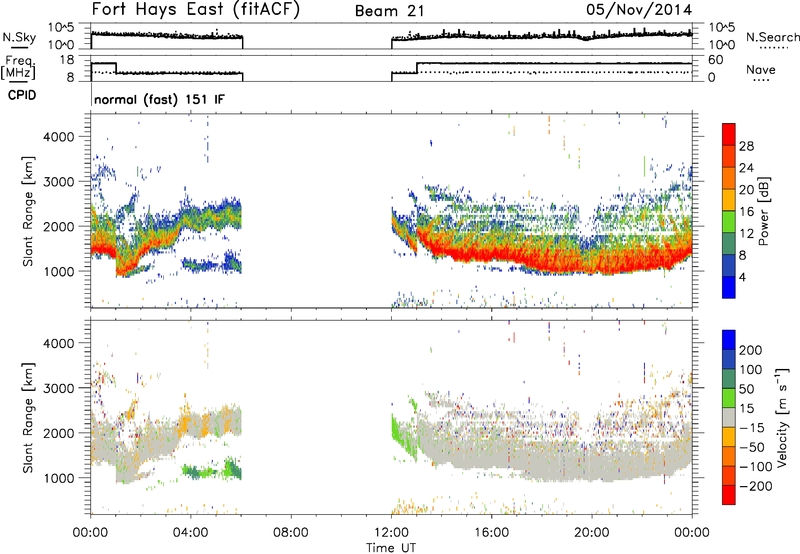
Task: Select the 'N.Sky' legend label
Action: [19, 37]
